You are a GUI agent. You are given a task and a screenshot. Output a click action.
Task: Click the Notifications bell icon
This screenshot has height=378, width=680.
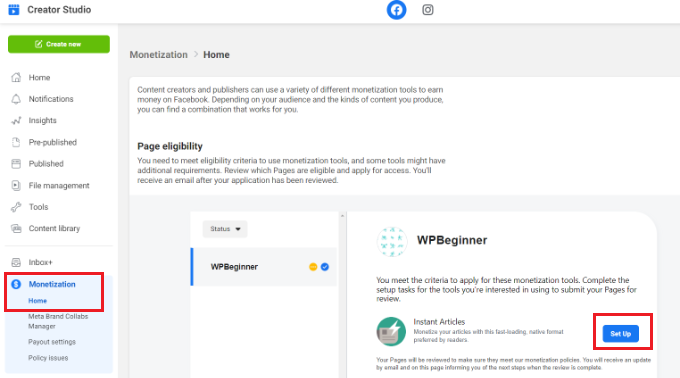click(16, 99)
